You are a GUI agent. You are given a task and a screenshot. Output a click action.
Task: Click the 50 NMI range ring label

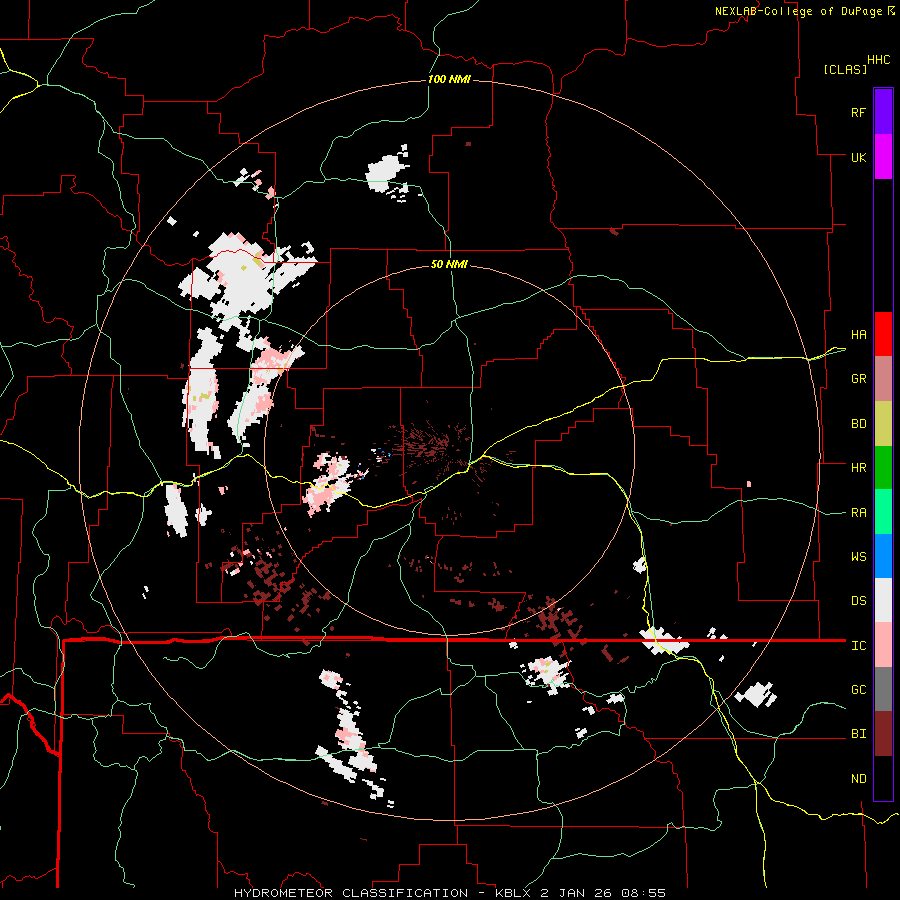449,264
